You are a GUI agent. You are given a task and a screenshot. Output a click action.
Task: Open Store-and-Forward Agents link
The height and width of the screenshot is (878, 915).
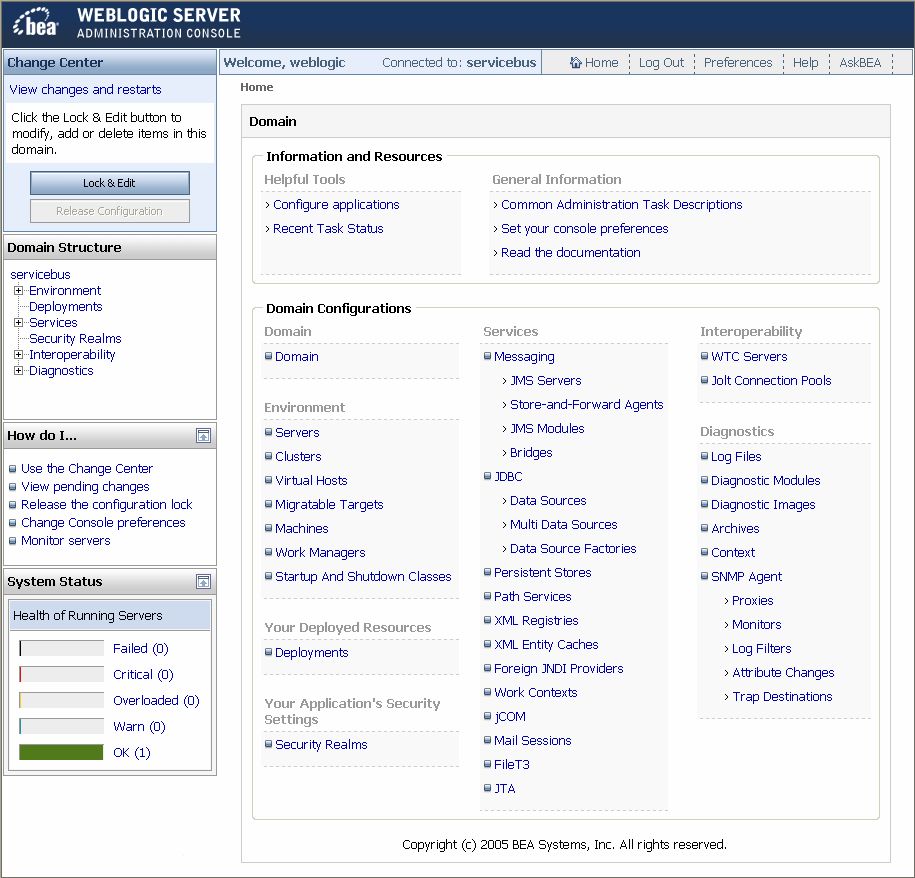tap(586, 404)
